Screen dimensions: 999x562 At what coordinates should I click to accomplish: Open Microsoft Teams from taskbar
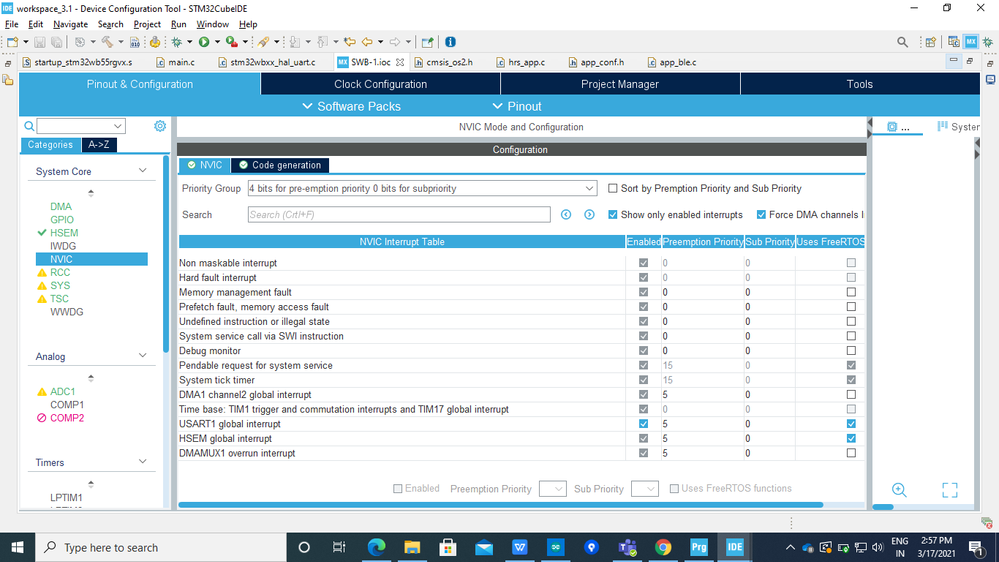click(x=628, y=547)
